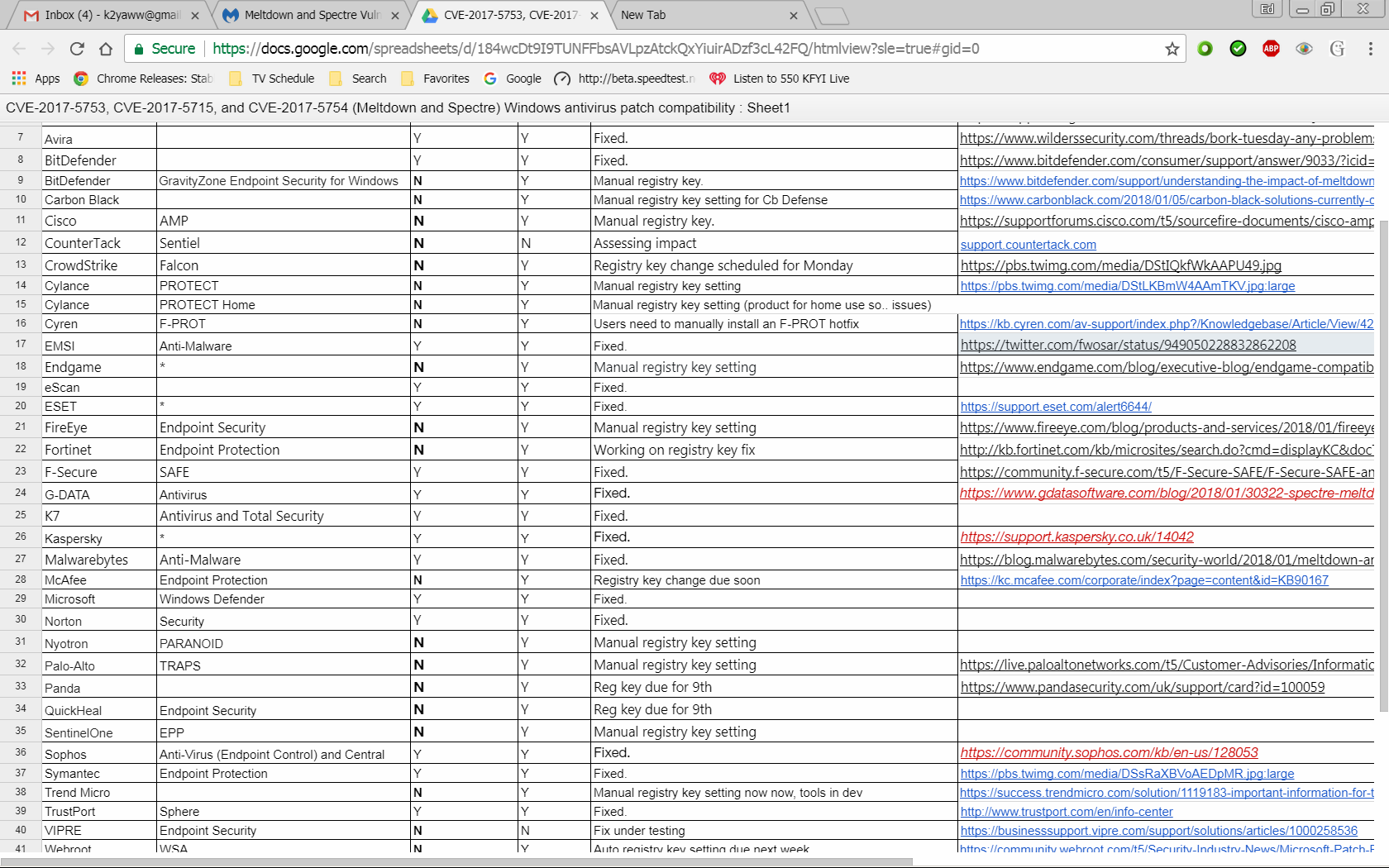Click the eye extension icon
The height and width of the screenshot is (868, 1389).
tap(1304, 49)
